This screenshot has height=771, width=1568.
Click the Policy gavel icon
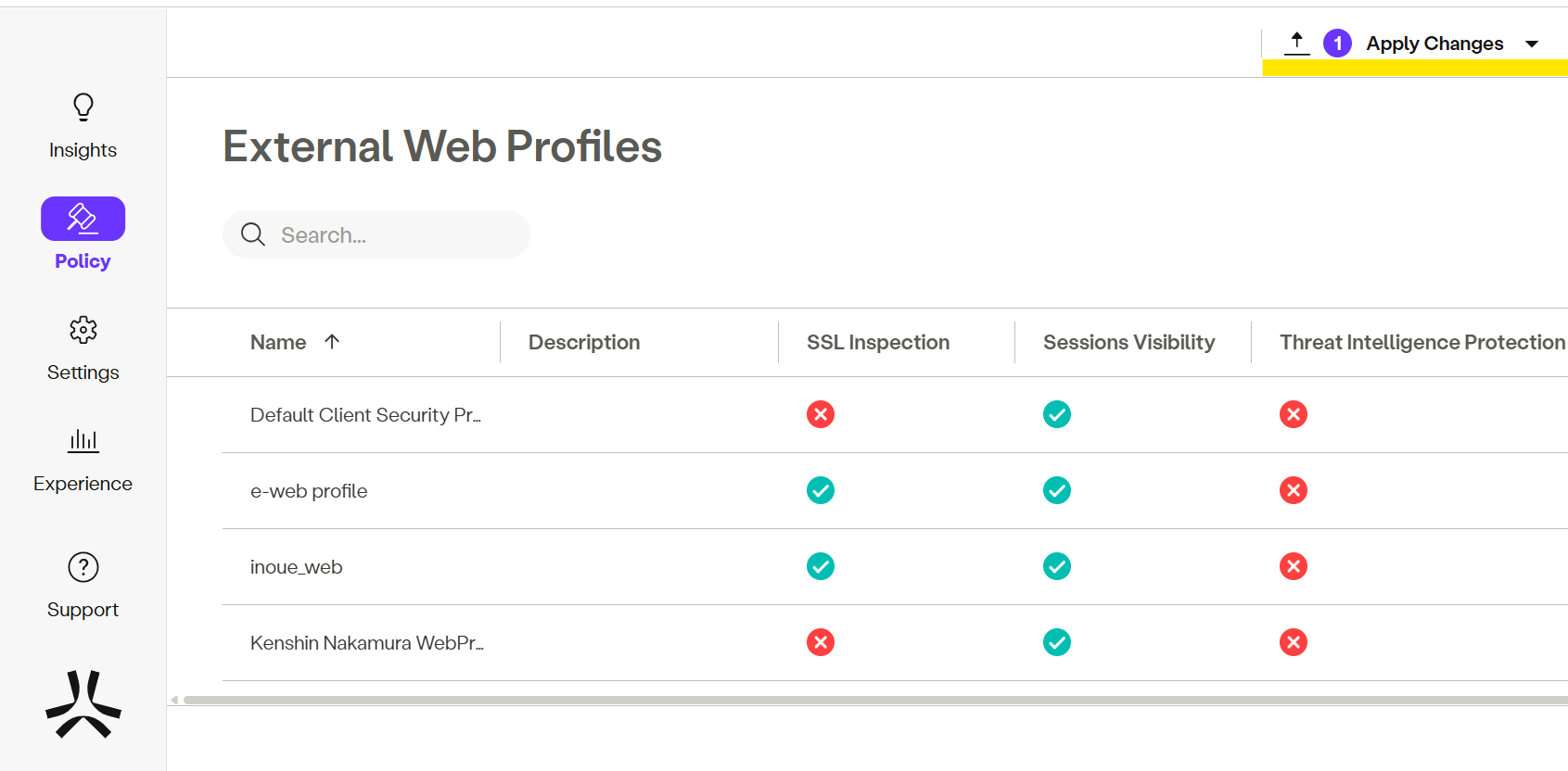point(83,219)
